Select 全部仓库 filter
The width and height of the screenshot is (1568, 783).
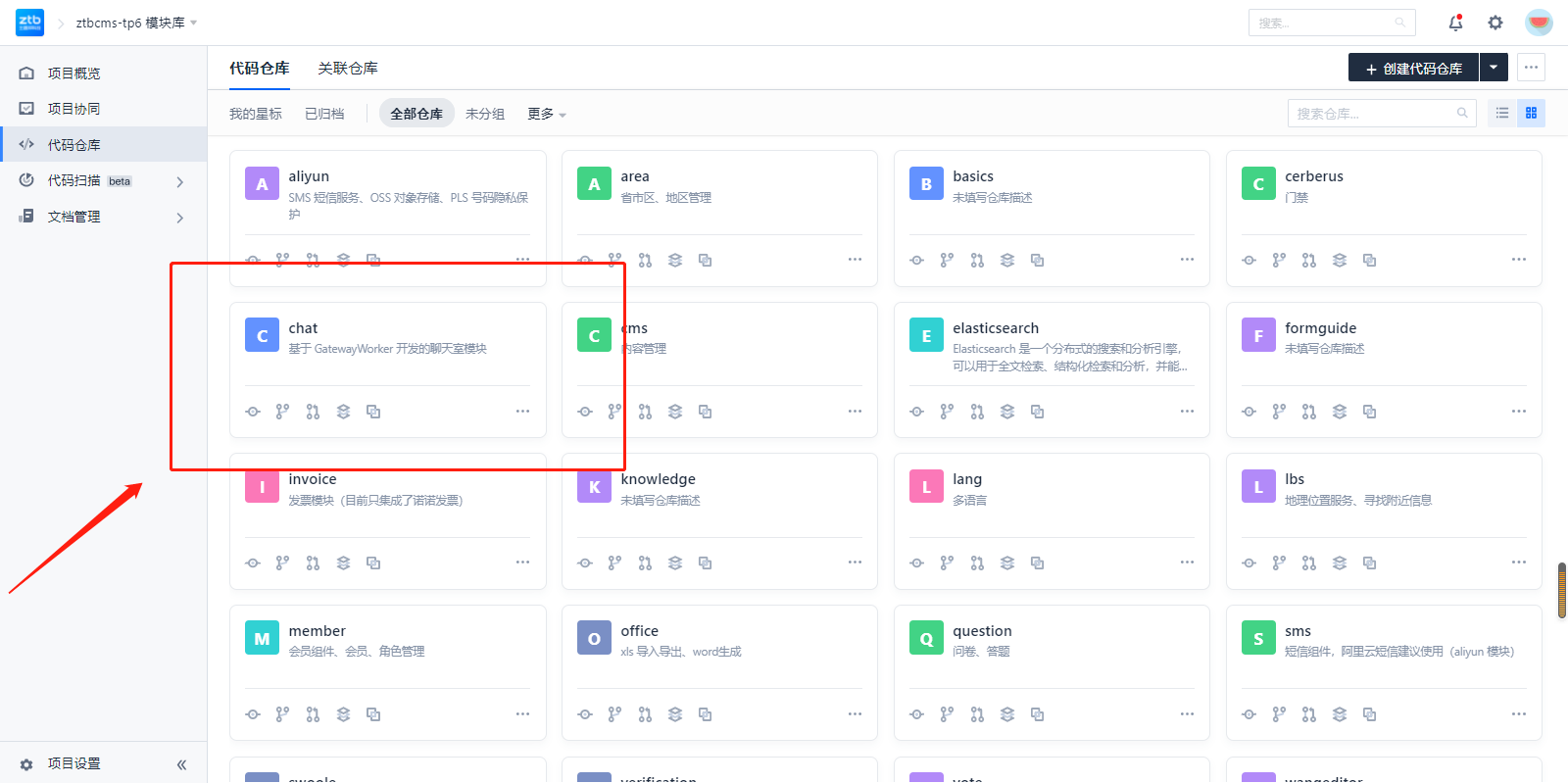click(x=416, y=114)
